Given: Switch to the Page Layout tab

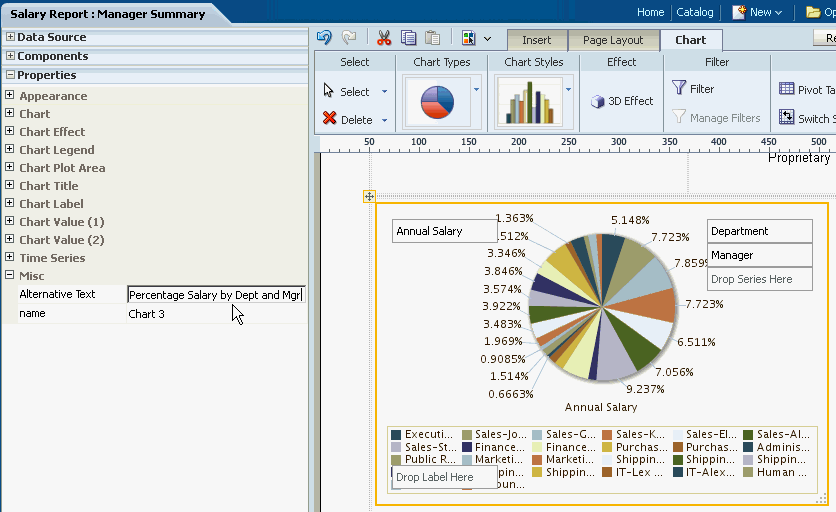Looking at the screenshot, I should point(613,40).
